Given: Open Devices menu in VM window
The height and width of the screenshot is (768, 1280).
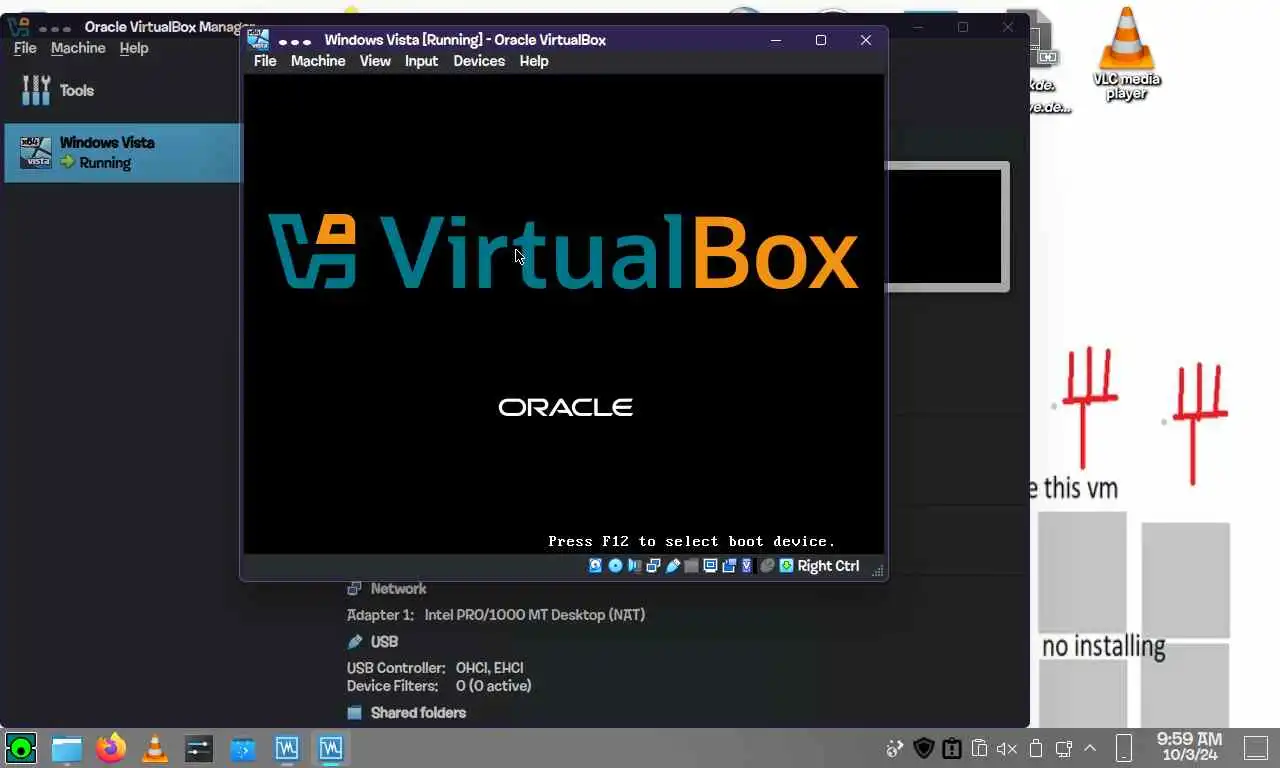Looking at the screenshot, I should pos(479,61).
